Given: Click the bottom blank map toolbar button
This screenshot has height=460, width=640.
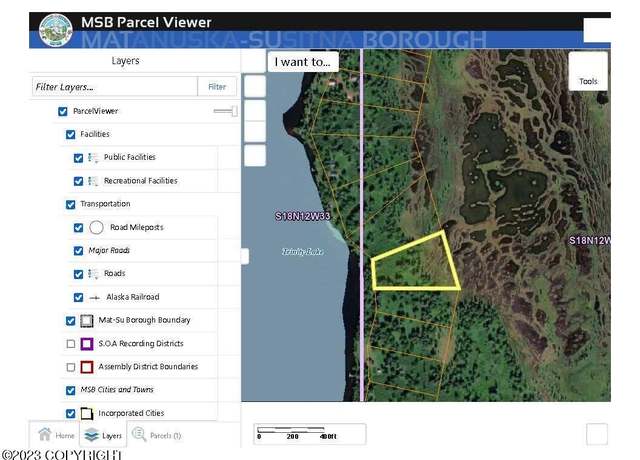Looking at the screenshot, I should (x=255, y=156).
